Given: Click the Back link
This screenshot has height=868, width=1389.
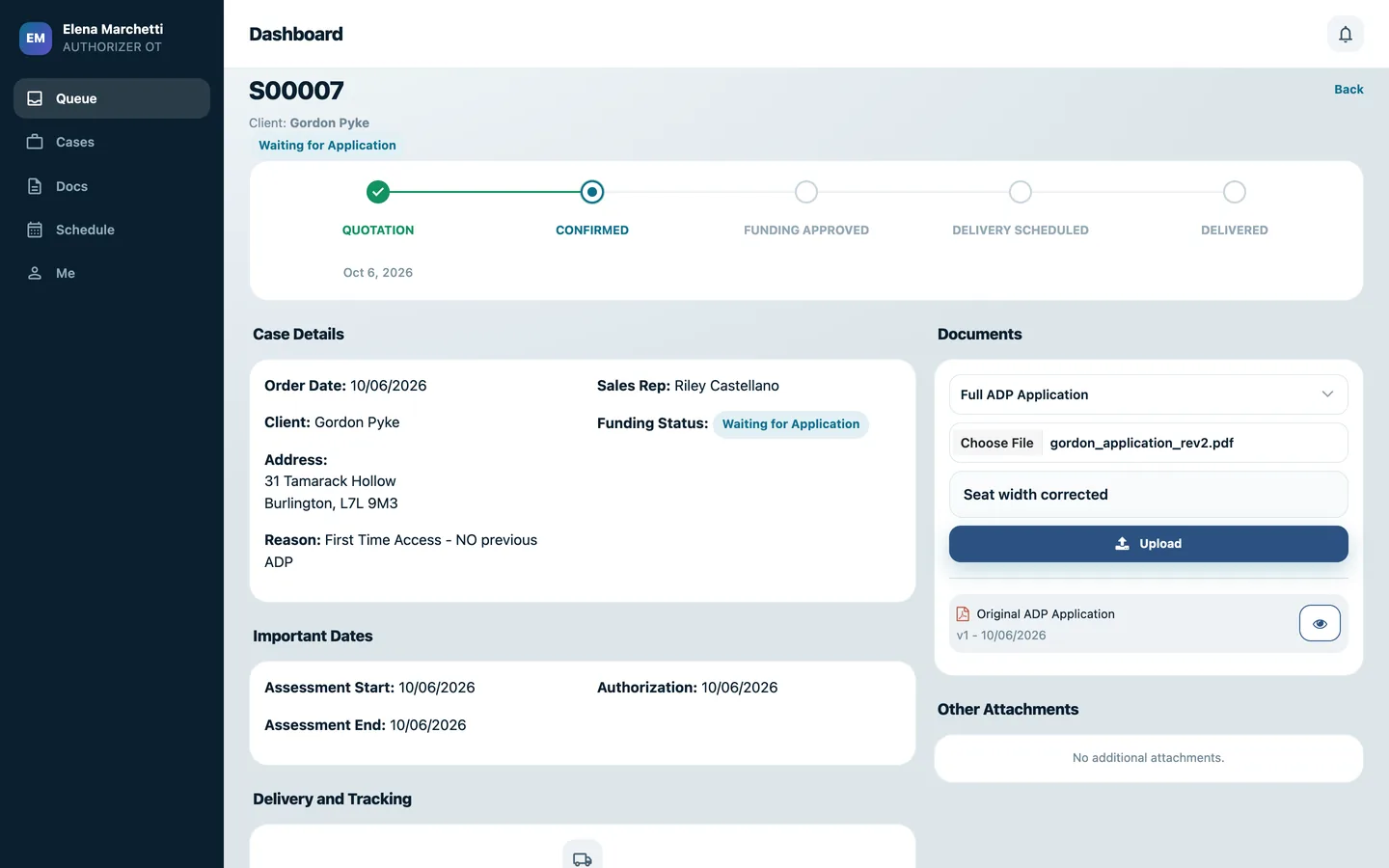Looking at the screenshot, I should click(1348, 89).
